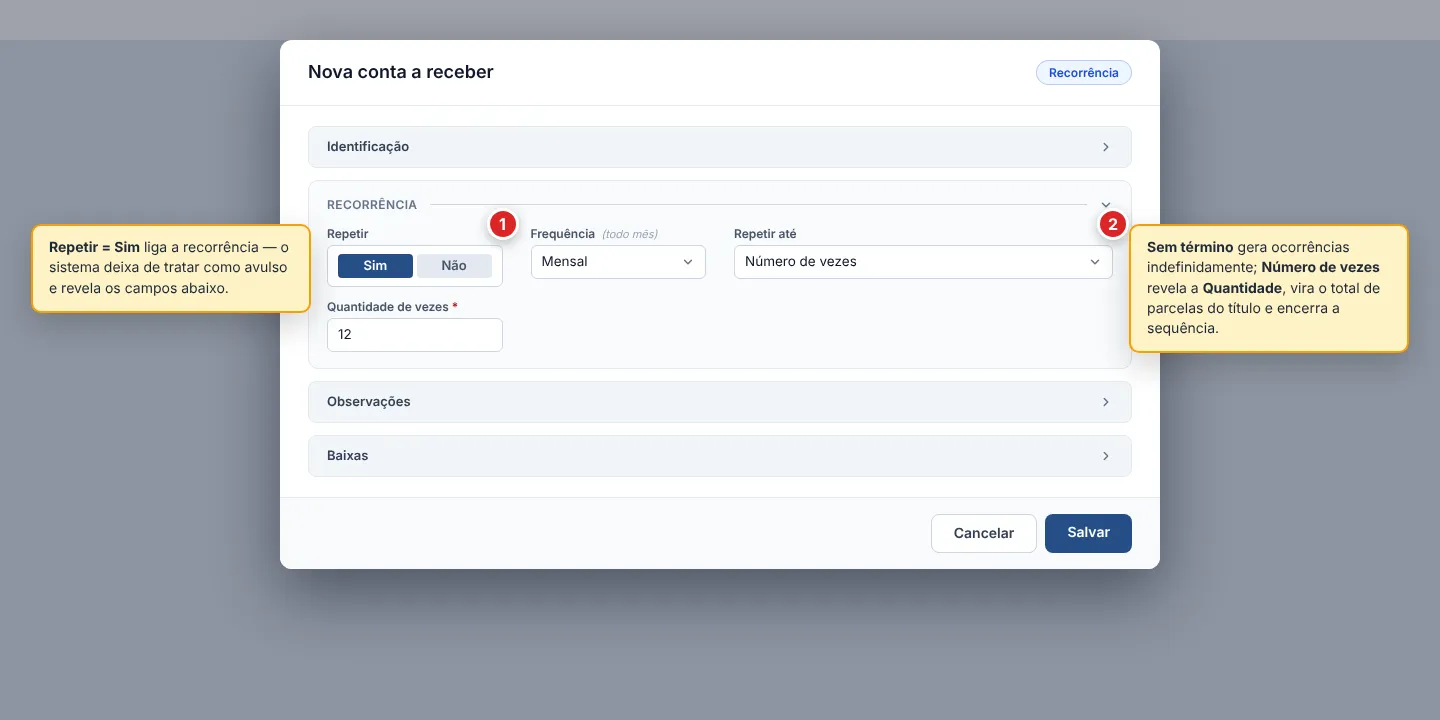Image resolution: width=1440 pixels, height=720 pixels.
Task: Open the Baixas accordion header
Action: [720, 456]
